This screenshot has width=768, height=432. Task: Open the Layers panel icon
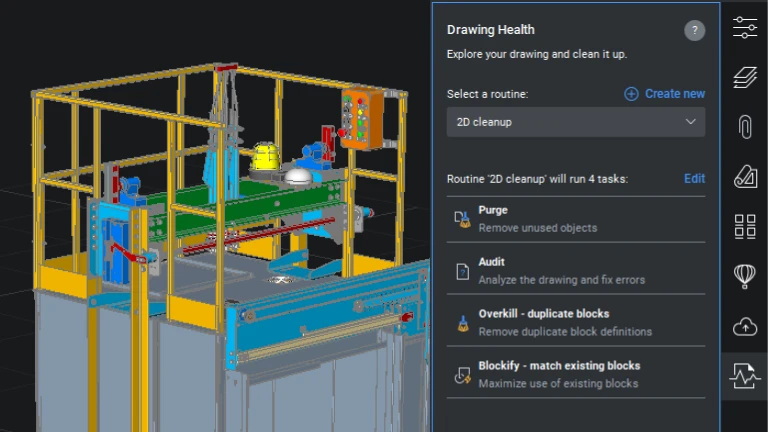745,77
